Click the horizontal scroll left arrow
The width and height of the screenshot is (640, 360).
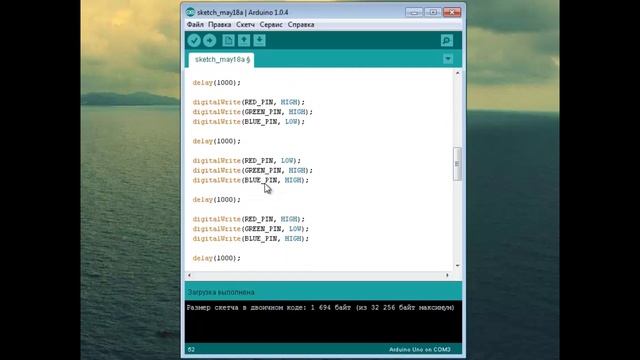tap(189, 276)
